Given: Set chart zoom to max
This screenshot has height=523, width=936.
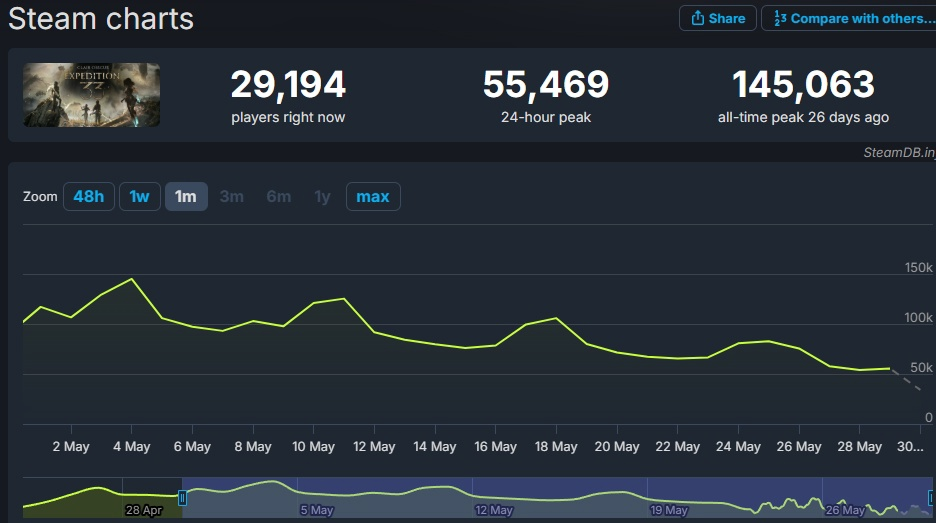Looking at the screenshot, I should (x=373, y=196).
